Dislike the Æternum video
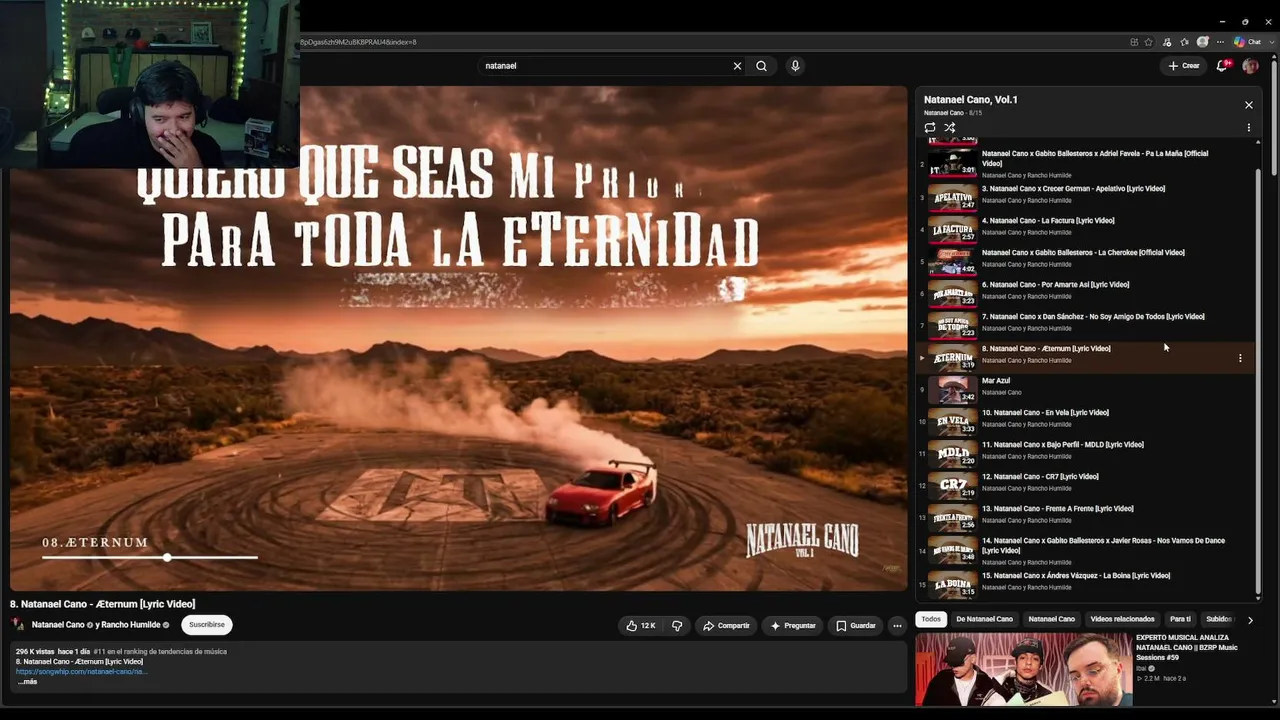This screenshot has width=1280, height=720. 677,626
